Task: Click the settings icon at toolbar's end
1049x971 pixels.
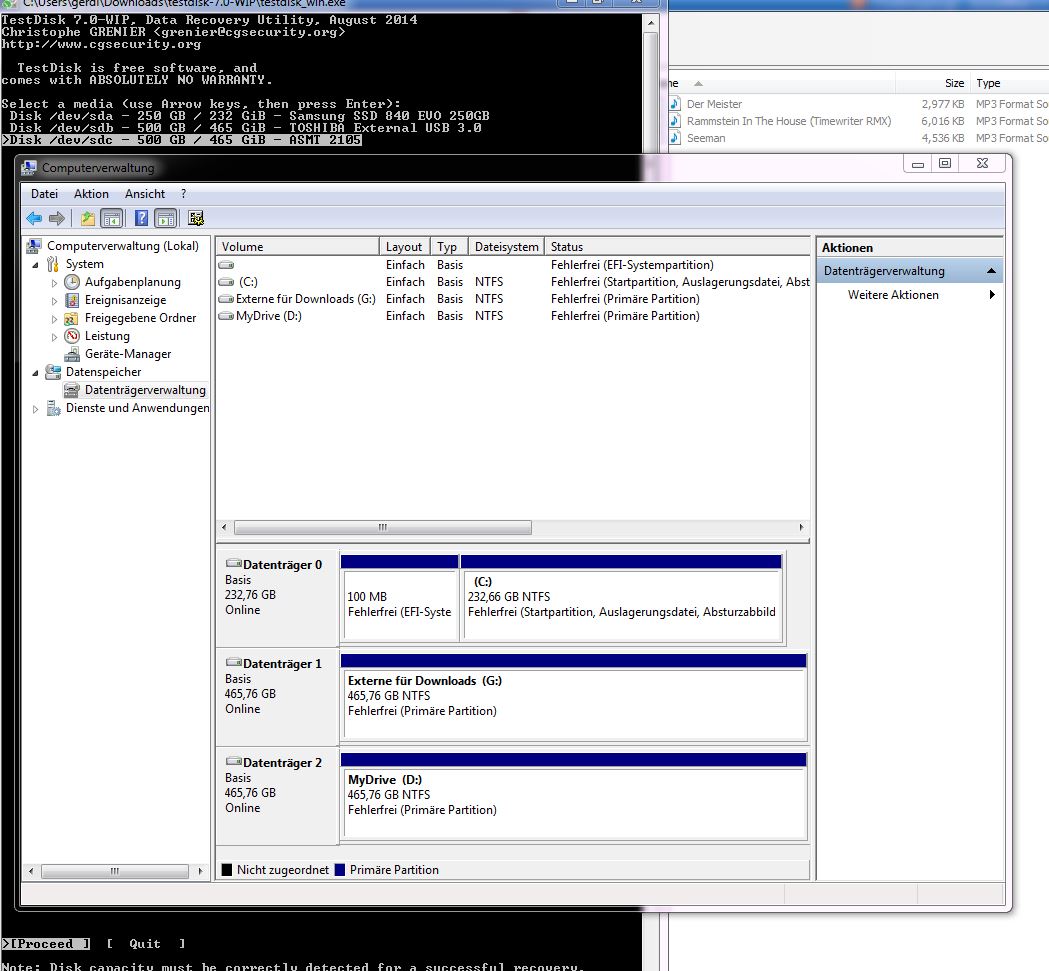Action: click(196, 218)
